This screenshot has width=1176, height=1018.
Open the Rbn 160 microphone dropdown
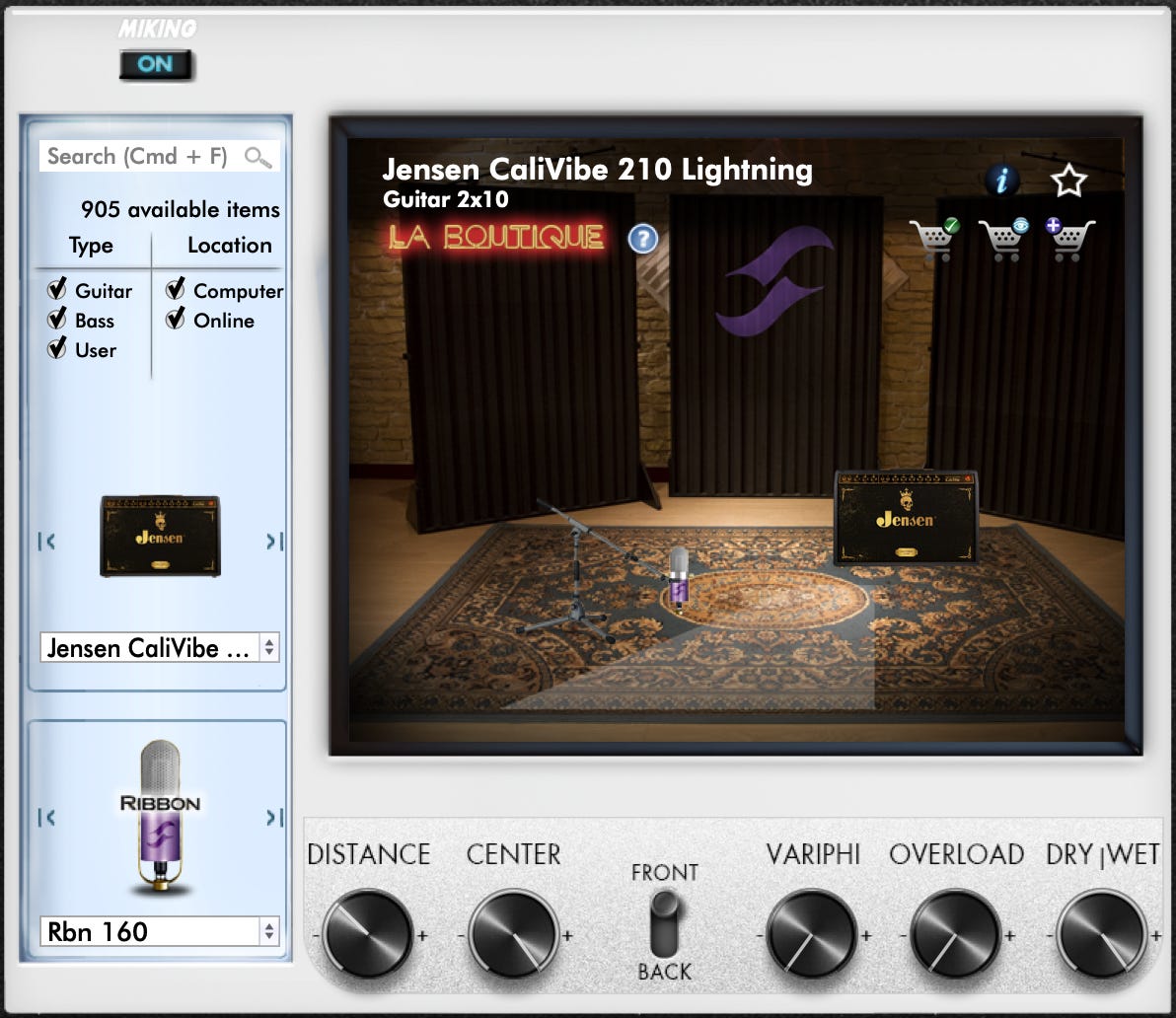point(159,932)
